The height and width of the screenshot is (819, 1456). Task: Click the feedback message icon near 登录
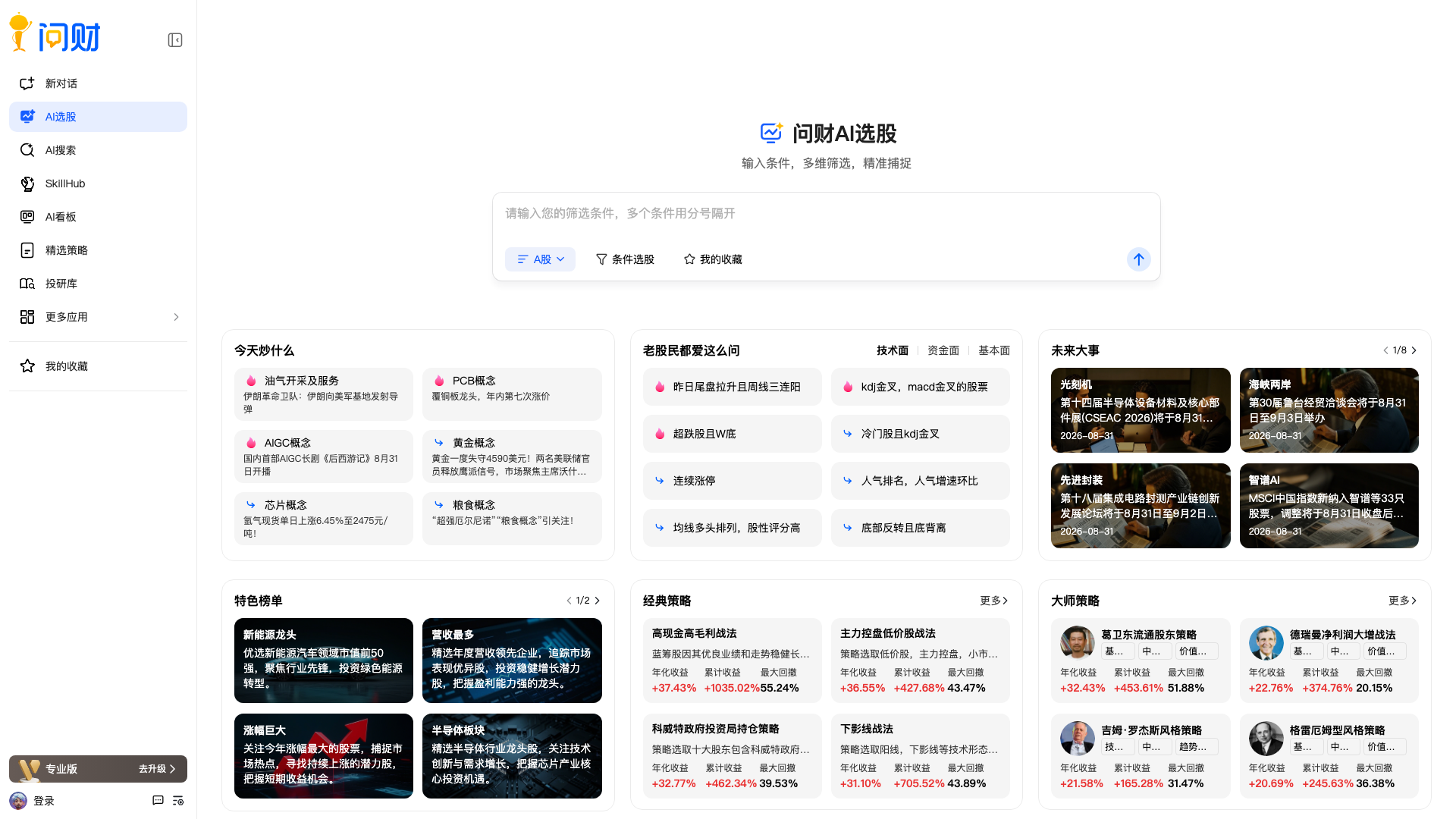tap(158, 801)
